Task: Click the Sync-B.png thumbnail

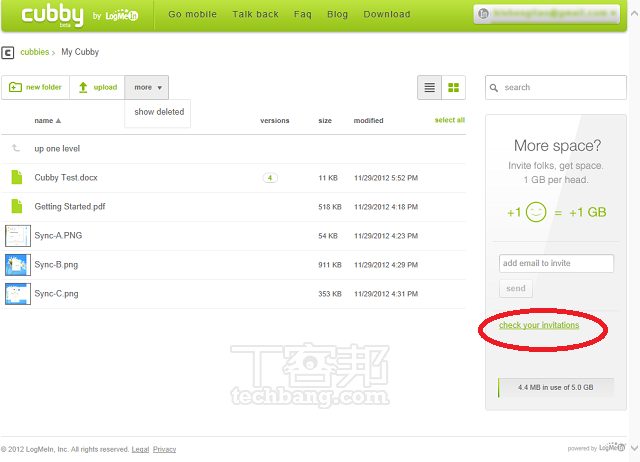Action: tap(18, 265)
